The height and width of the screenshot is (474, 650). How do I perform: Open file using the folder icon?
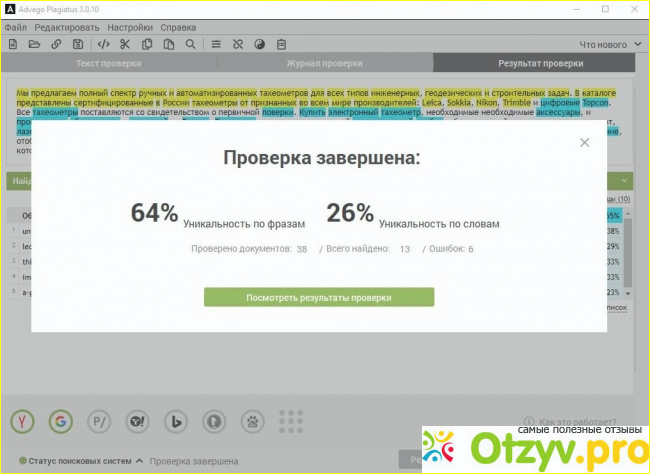coord(34,44)
